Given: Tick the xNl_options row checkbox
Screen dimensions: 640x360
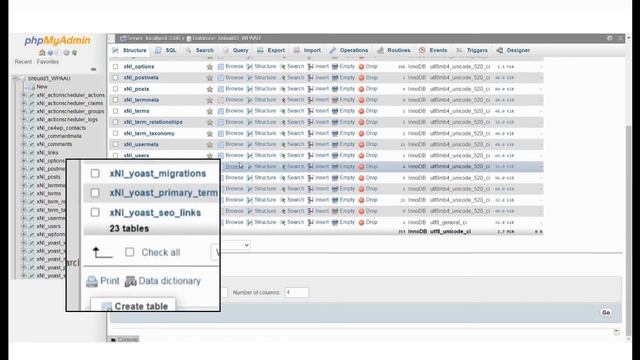Looking at the screenshot, I should (116, 67).
